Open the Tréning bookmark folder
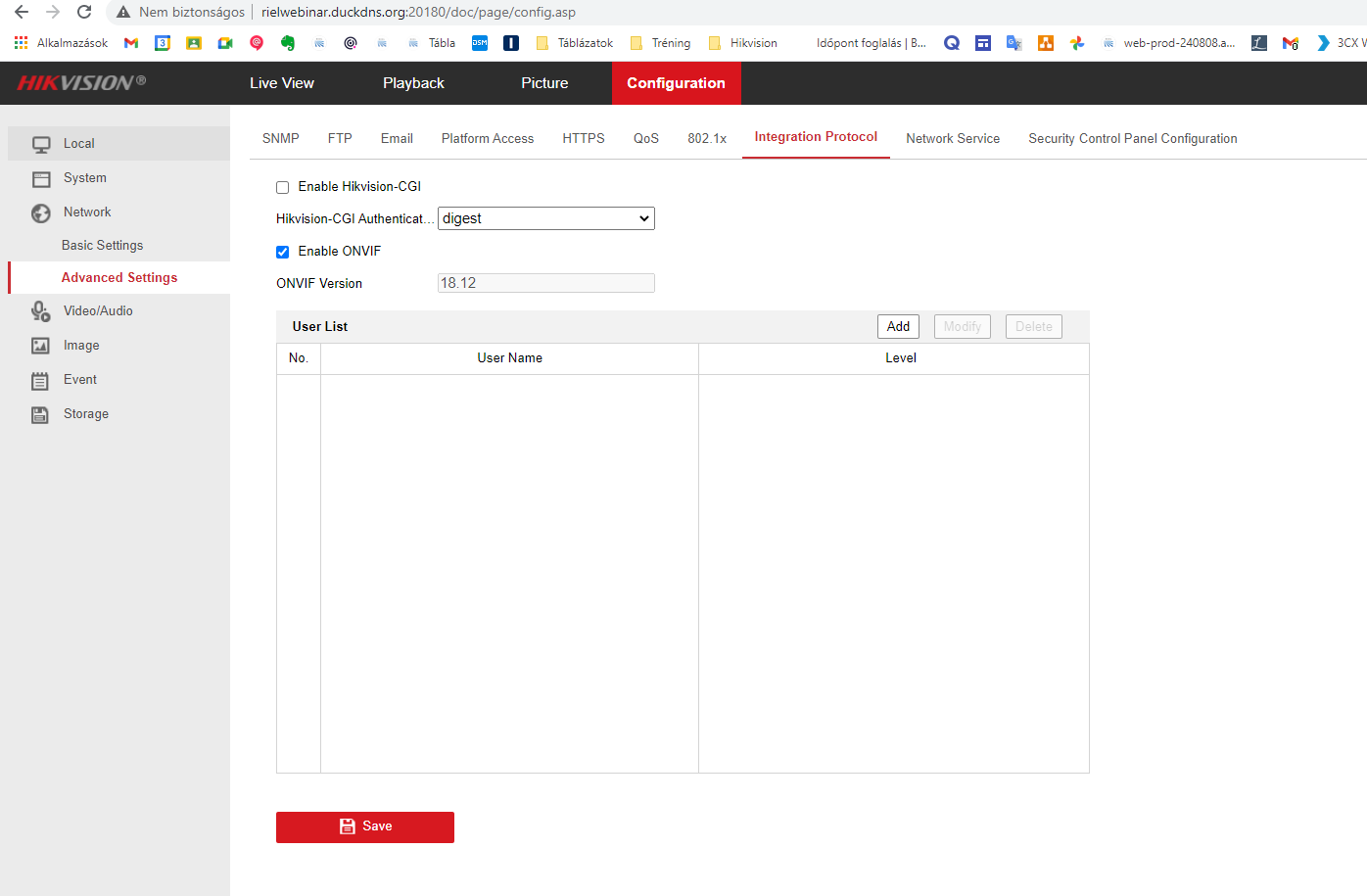The image size is (1367, 896). pos(661,43)
